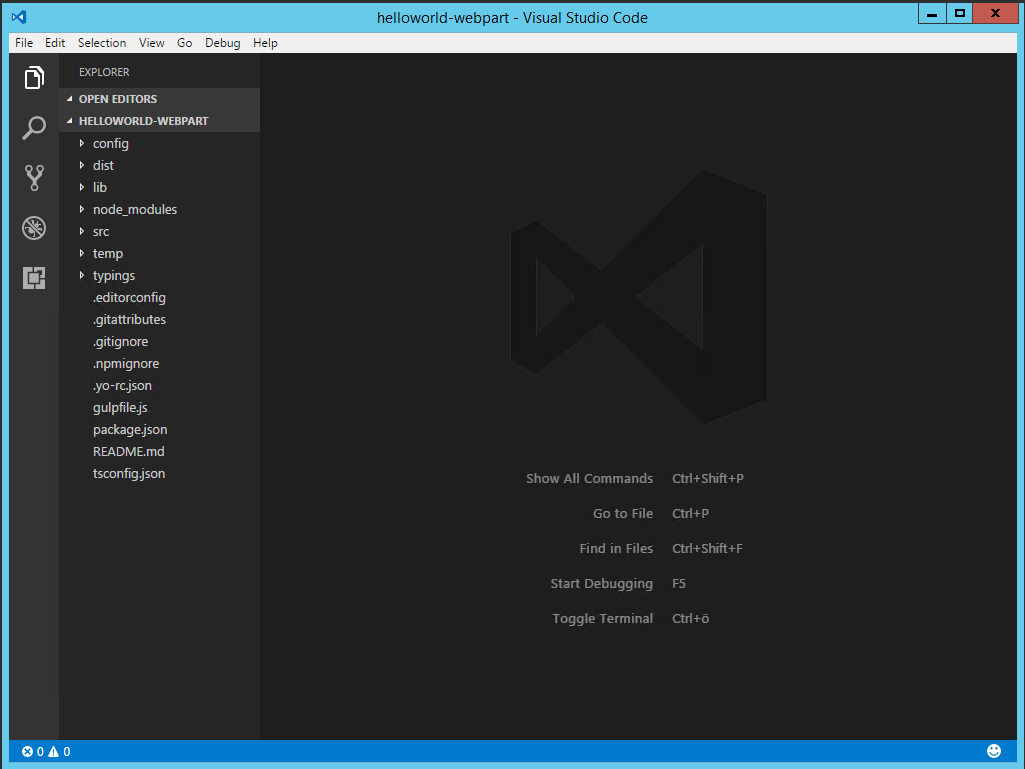The image size is (1025, 769).
Task: Open the Selection menu
Action: [102, 43]
